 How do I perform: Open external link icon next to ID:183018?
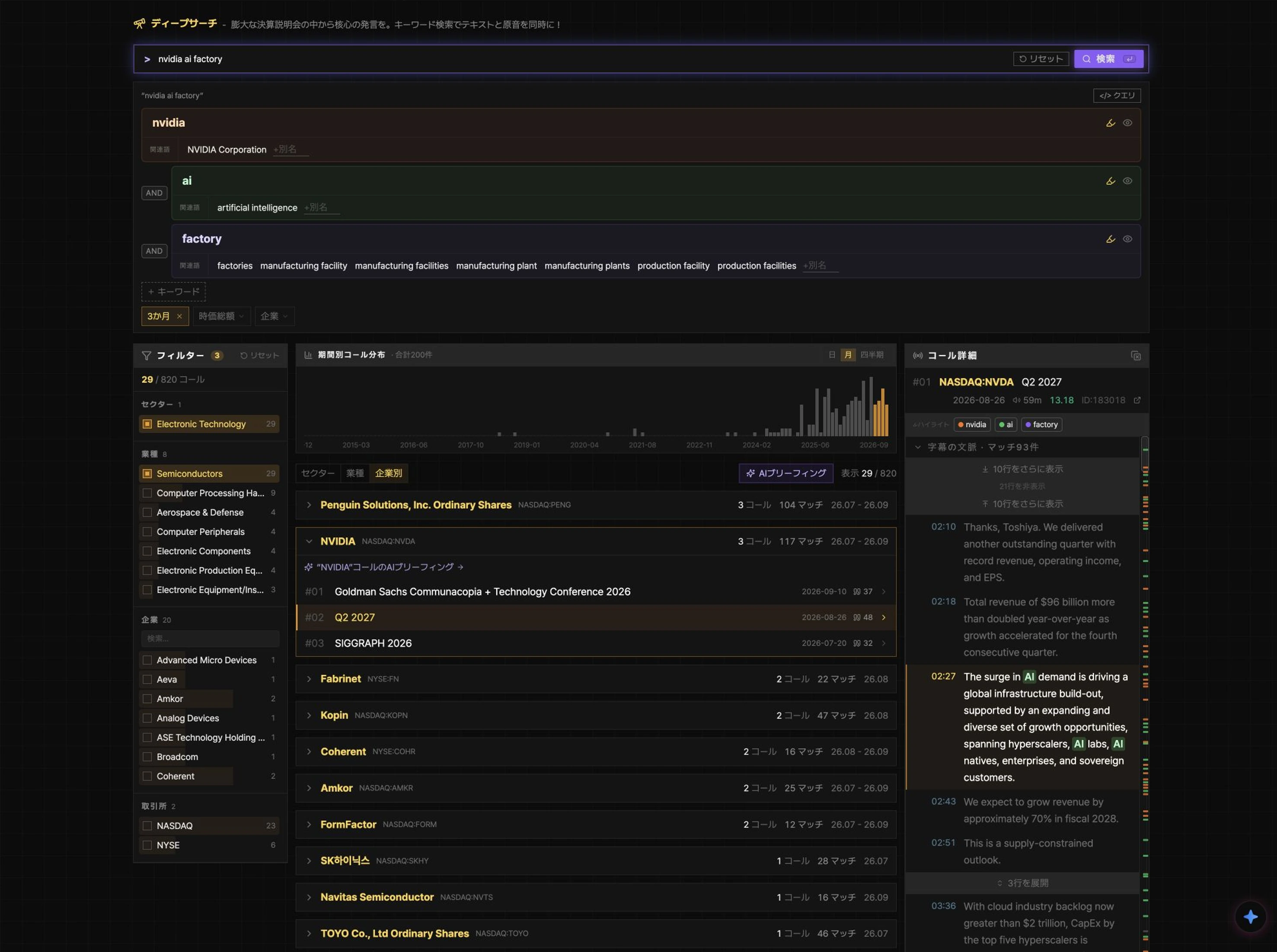tap(1137, 400)
